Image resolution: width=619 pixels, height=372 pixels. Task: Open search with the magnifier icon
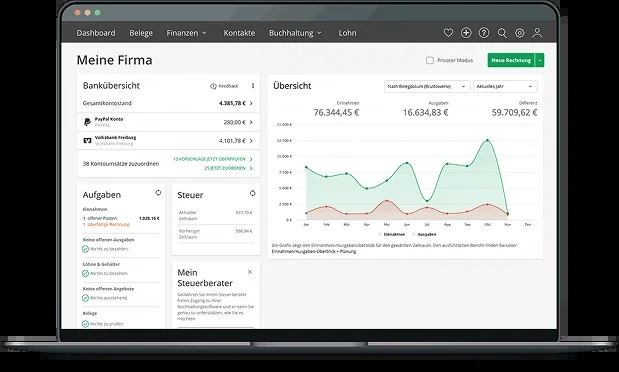click(x=502, y=33)
